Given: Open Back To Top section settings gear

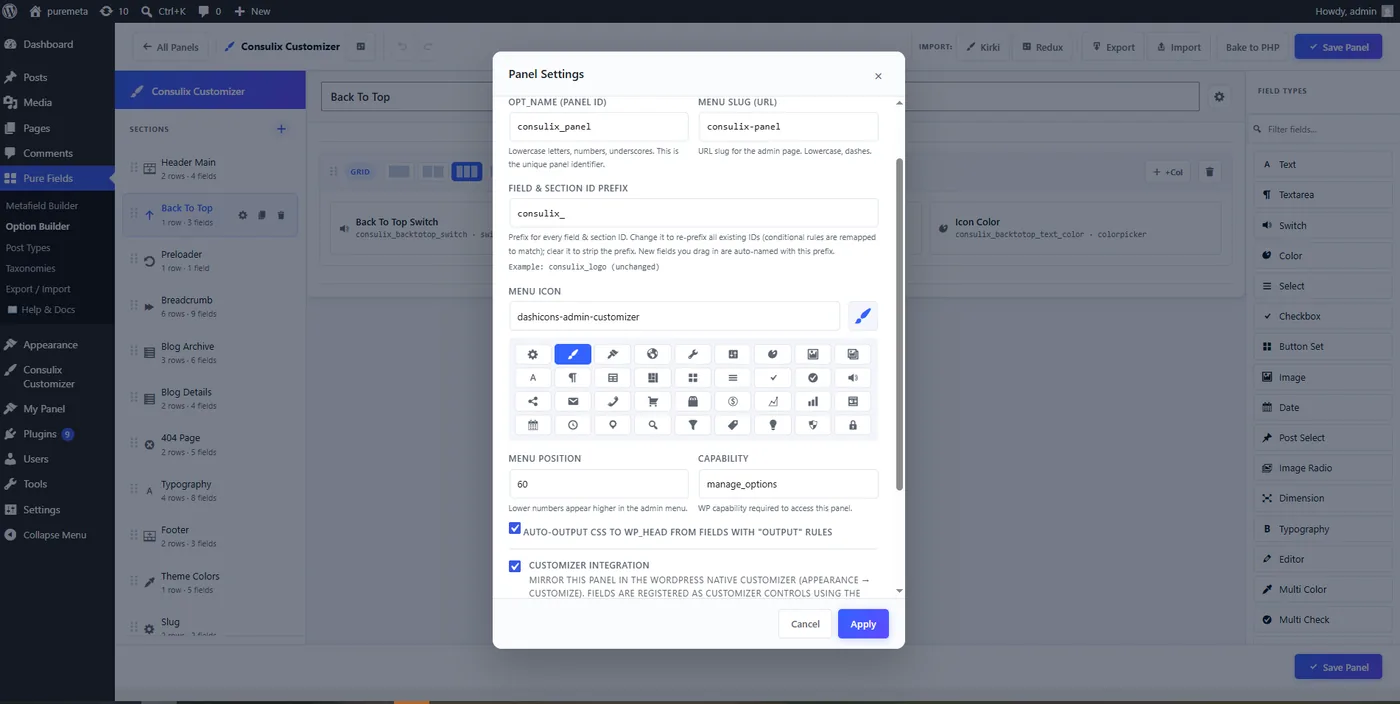Looking at the screenshot, I should point(242,215).
